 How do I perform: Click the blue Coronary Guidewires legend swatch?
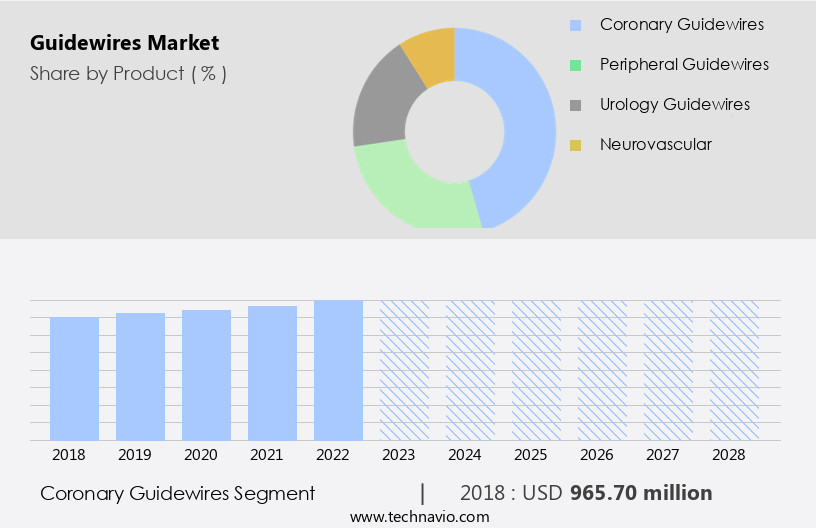click(x=575, y=25)
